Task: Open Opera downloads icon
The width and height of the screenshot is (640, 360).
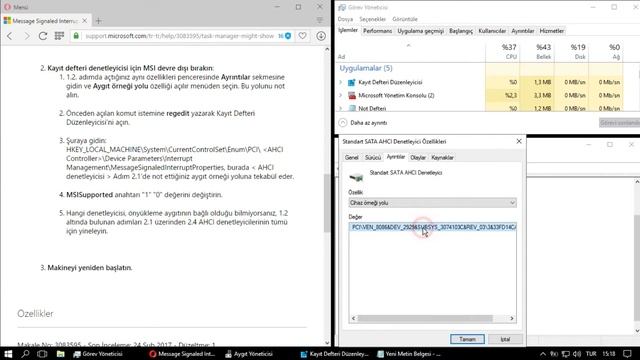Action: coord(321,36)
